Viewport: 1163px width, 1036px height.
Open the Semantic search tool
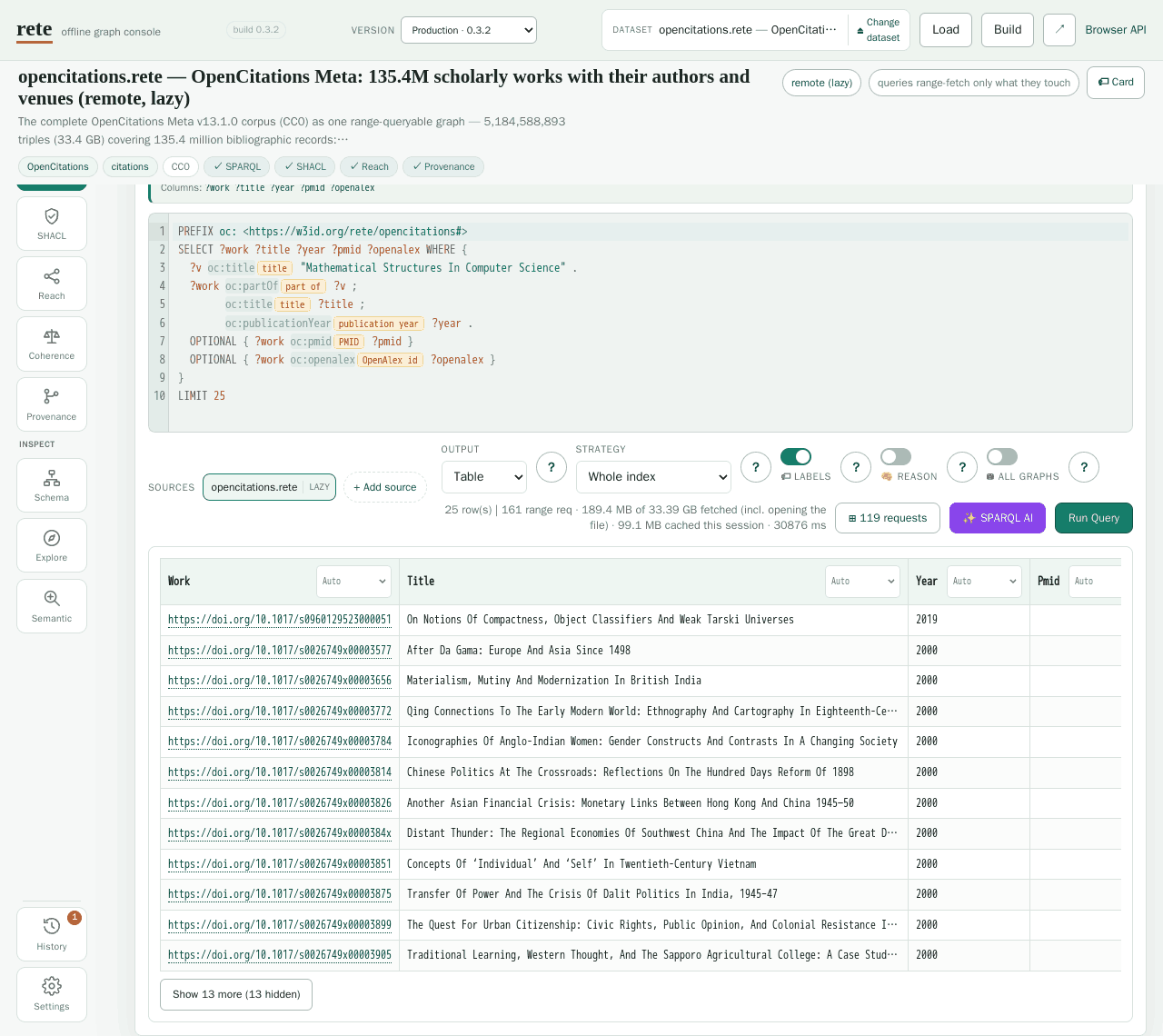[x=52, y=606]
